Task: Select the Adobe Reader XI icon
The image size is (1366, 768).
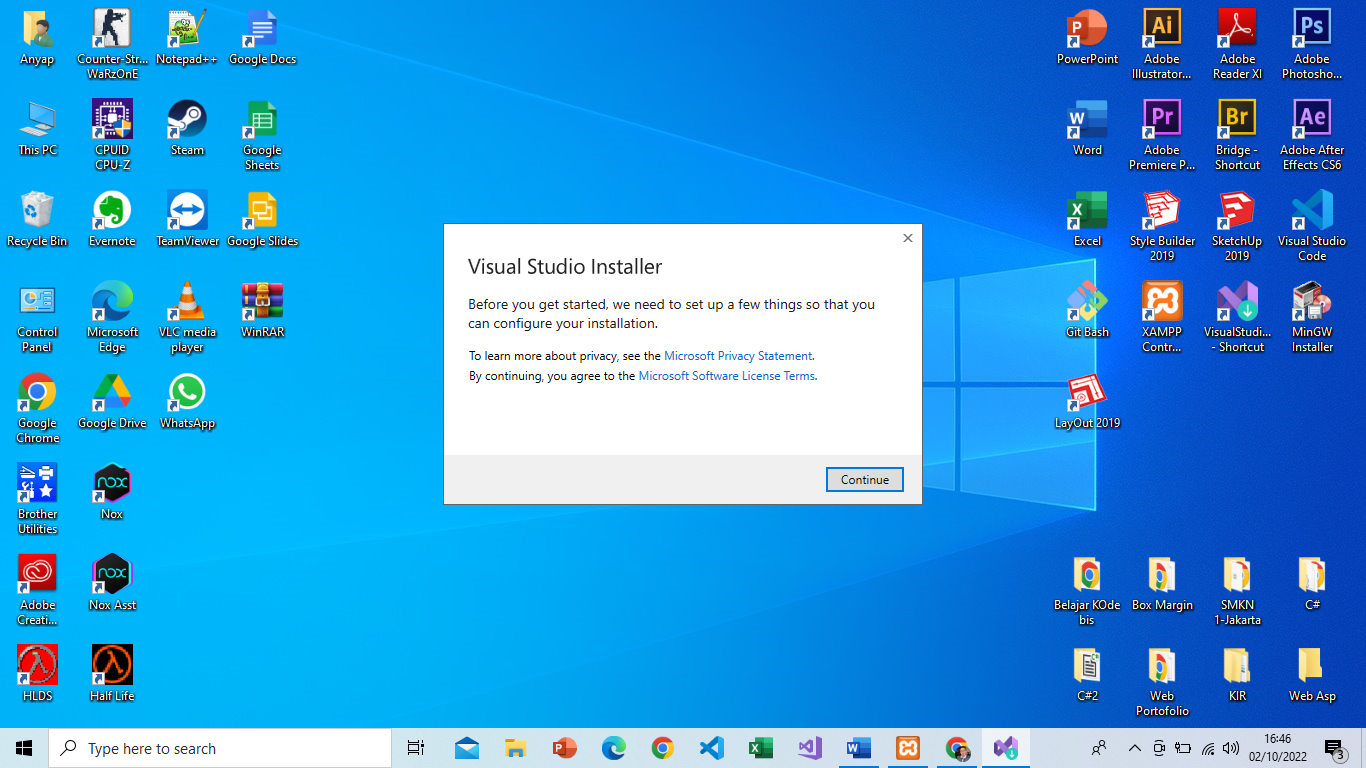Action: [x=1237, y=45]
